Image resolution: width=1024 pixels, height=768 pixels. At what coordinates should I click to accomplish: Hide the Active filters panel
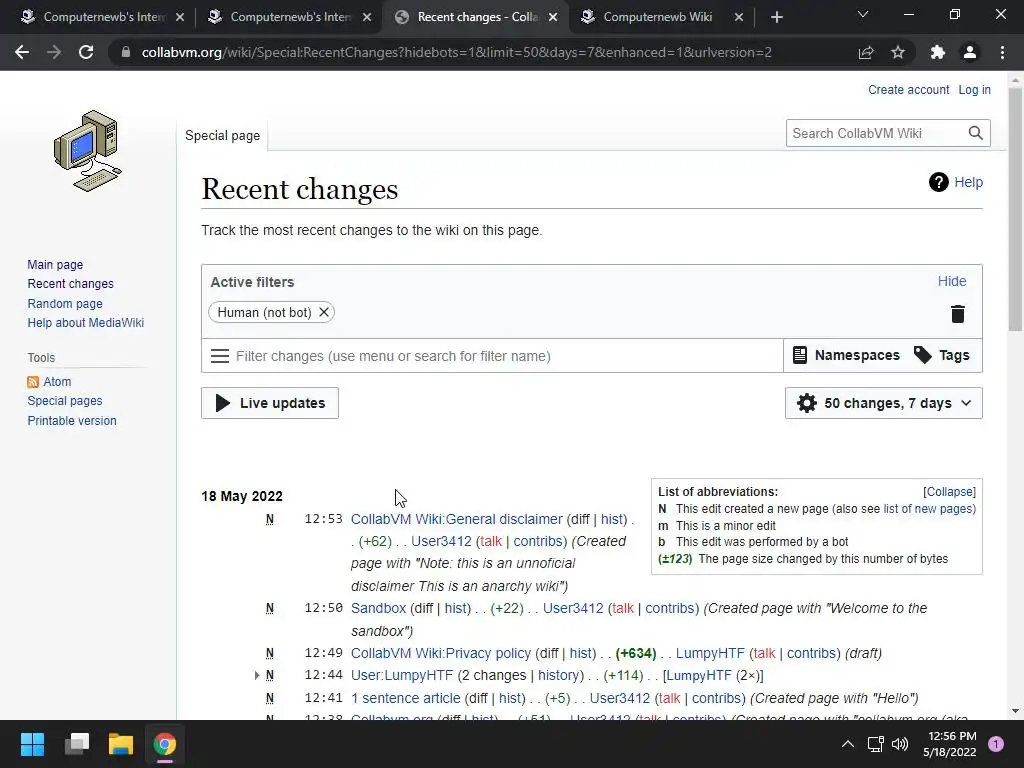(x=952, y=281)
